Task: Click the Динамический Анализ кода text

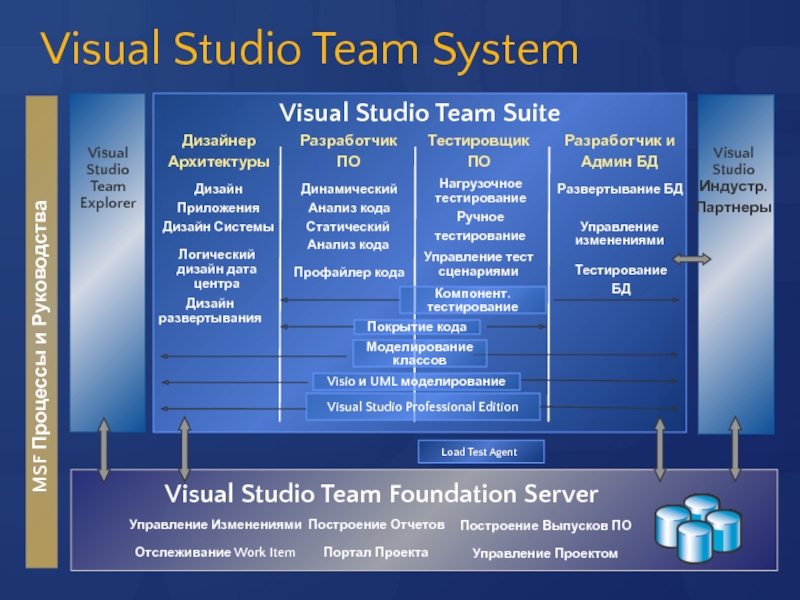Action: [x=349, y=198]
